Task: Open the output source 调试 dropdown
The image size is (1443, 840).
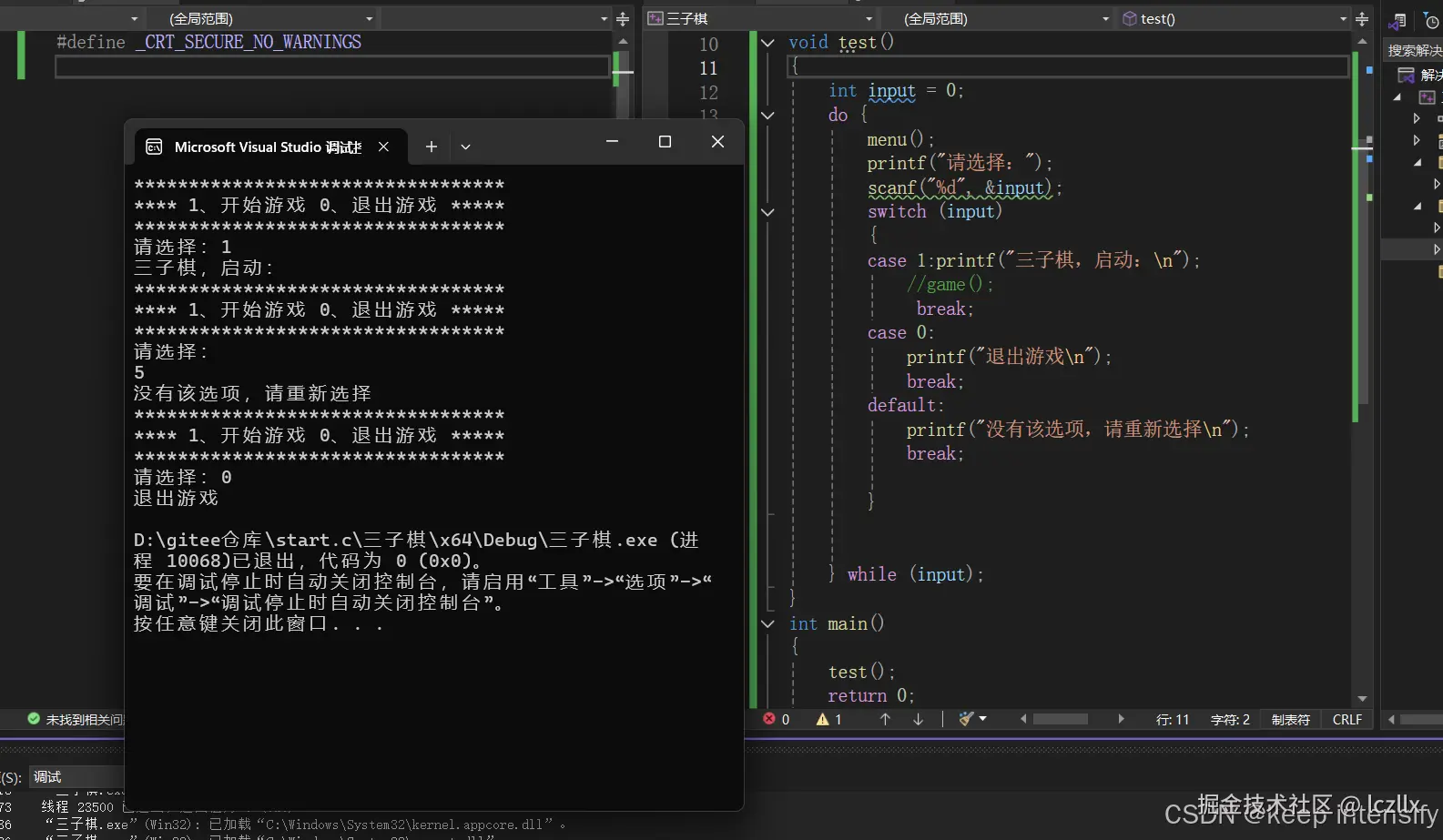Action: tap(76, 777)
